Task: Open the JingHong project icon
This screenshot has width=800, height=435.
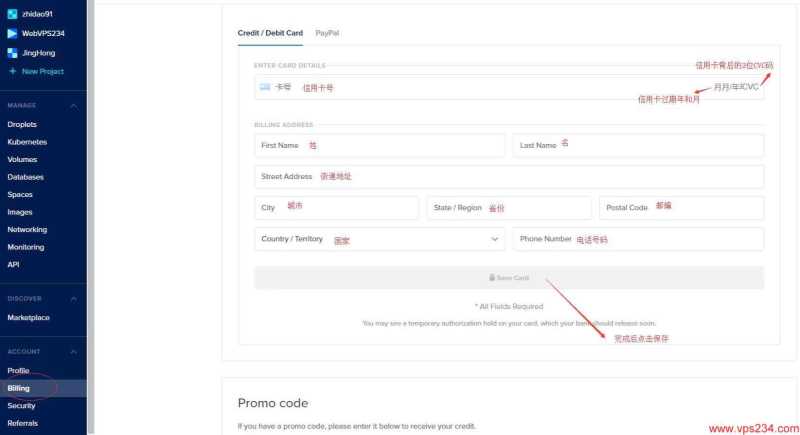Action: 12,53
